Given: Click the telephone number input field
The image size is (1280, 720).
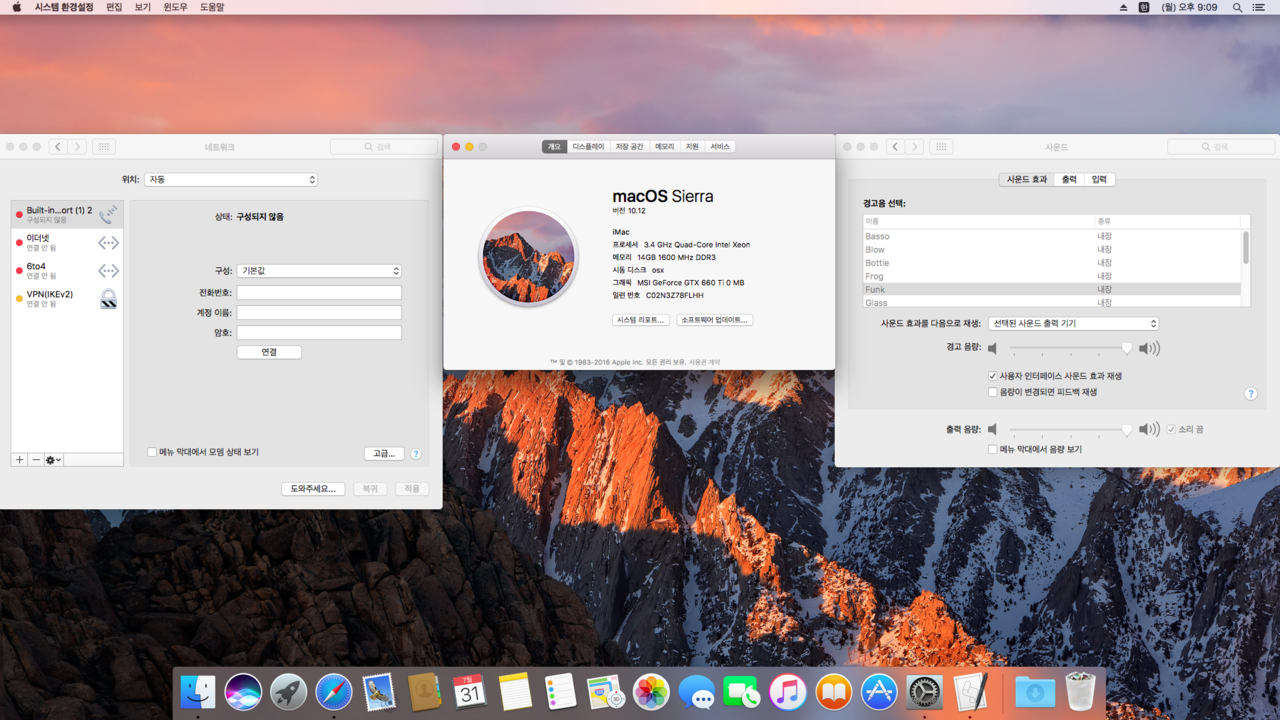Looking at the screenshot, I should pyautogui.click(x=319, y=293).
